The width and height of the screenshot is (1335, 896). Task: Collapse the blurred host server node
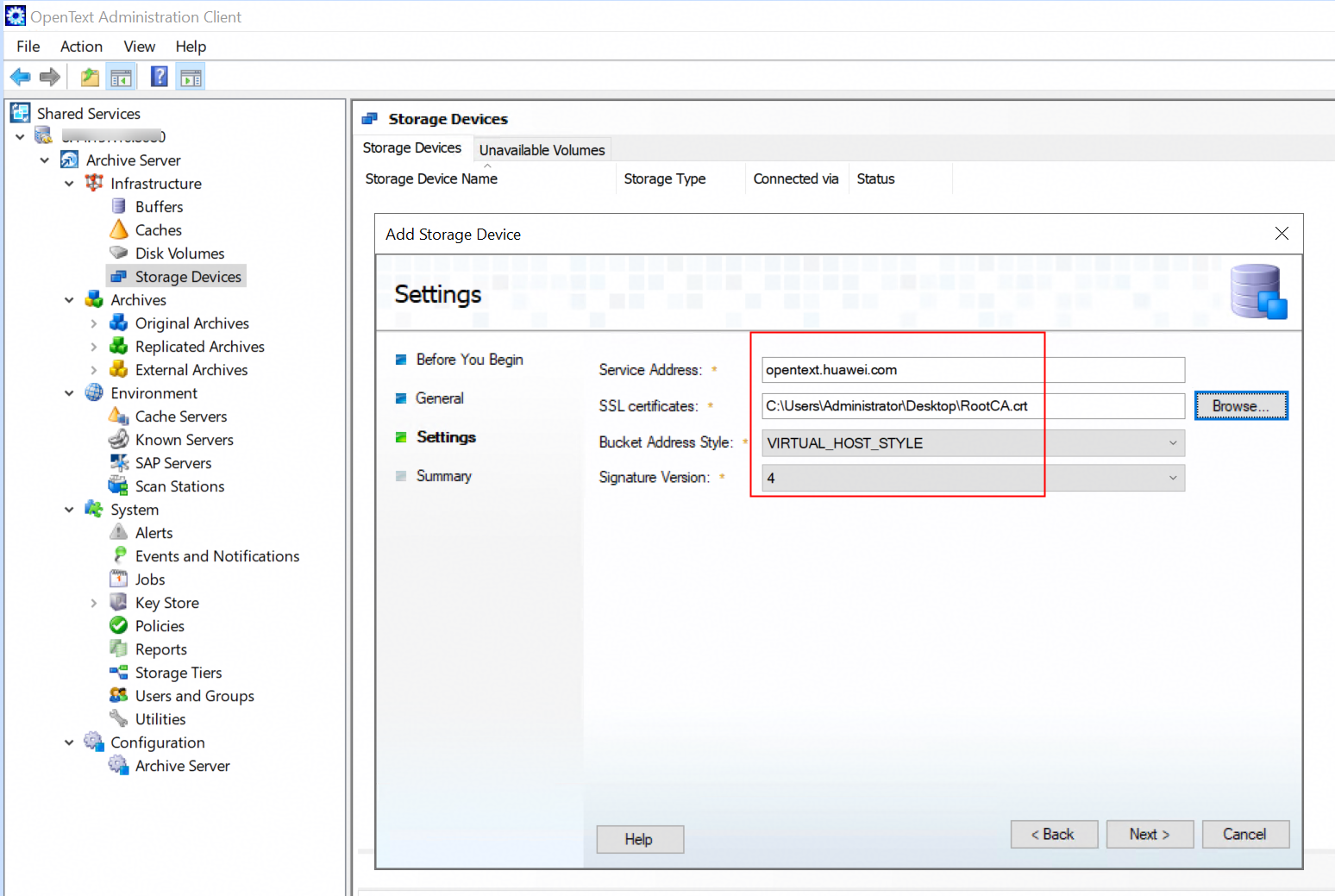tap(20, 136)
